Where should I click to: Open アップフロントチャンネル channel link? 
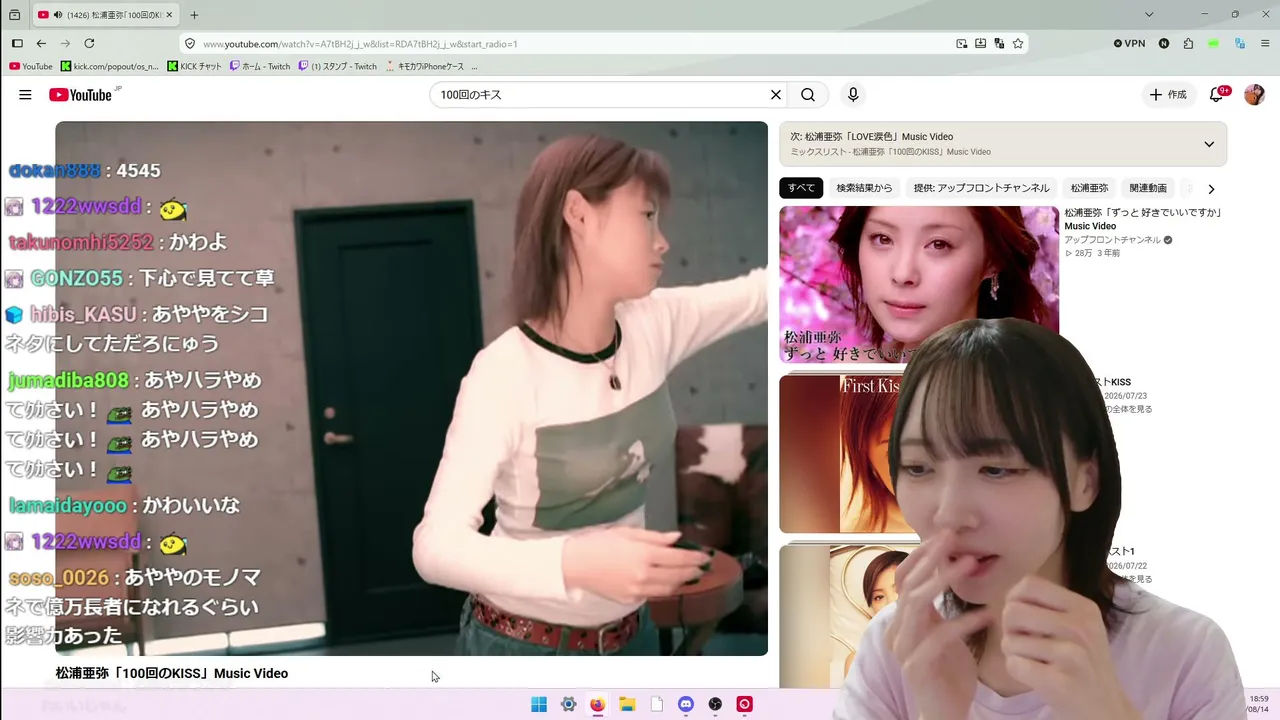(1113, 240)
